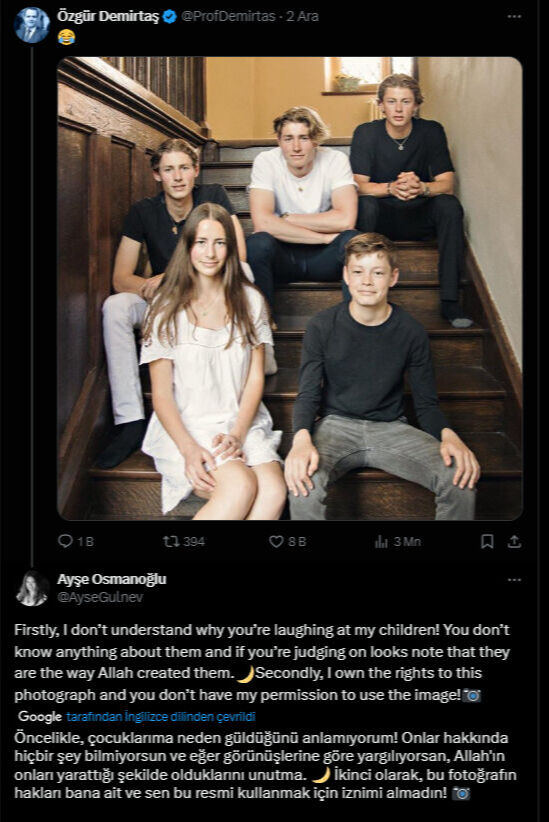Click the Google translation label
The height and width of the screenshot is (822, 549).
click(40, 717)
